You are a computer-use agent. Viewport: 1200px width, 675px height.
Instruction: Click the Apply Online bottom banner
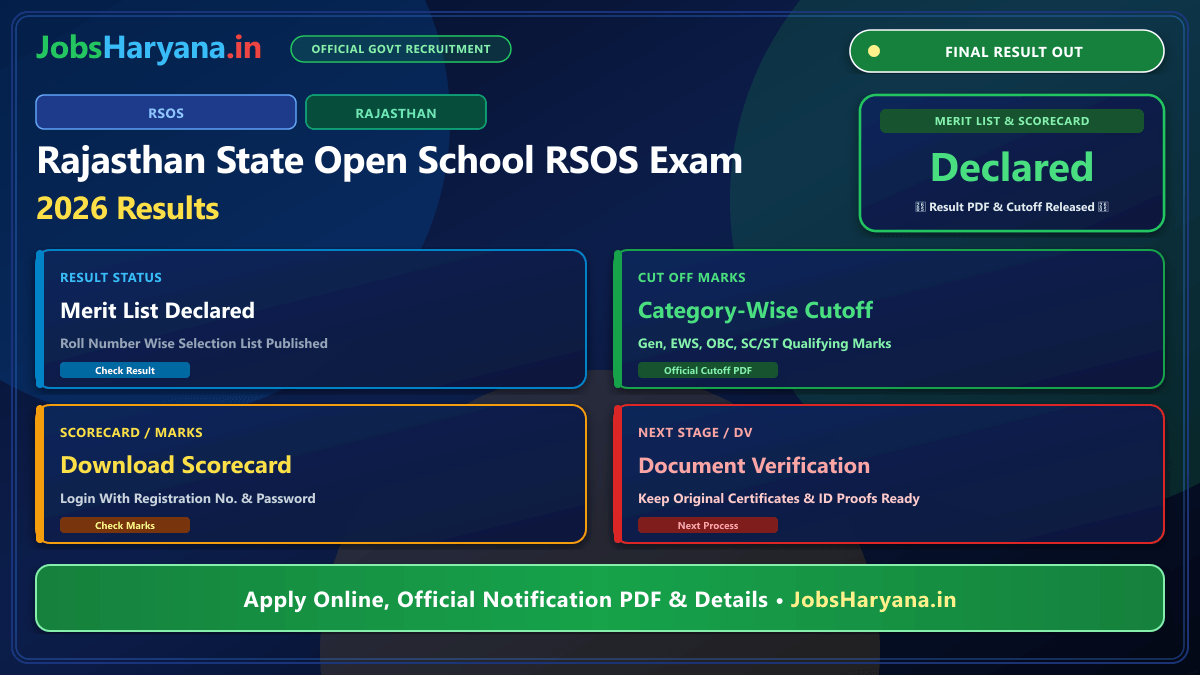click(x=600, y=599)
